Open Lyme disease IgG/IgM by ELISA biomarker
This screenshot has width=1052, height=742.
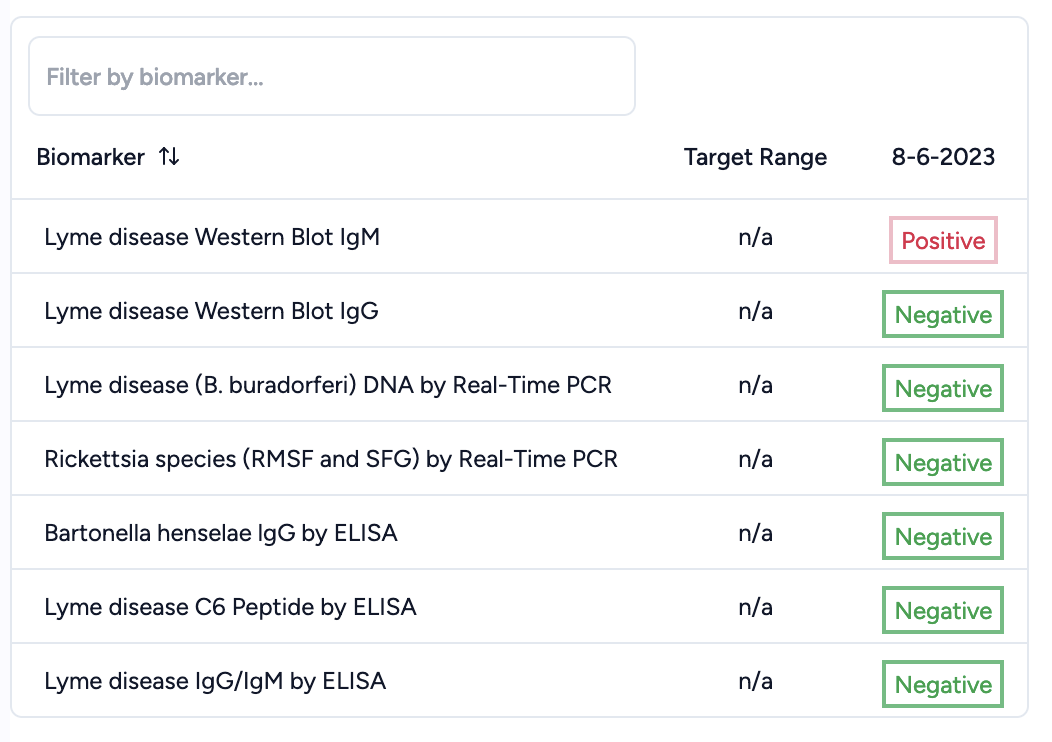[x=215, y=681]
